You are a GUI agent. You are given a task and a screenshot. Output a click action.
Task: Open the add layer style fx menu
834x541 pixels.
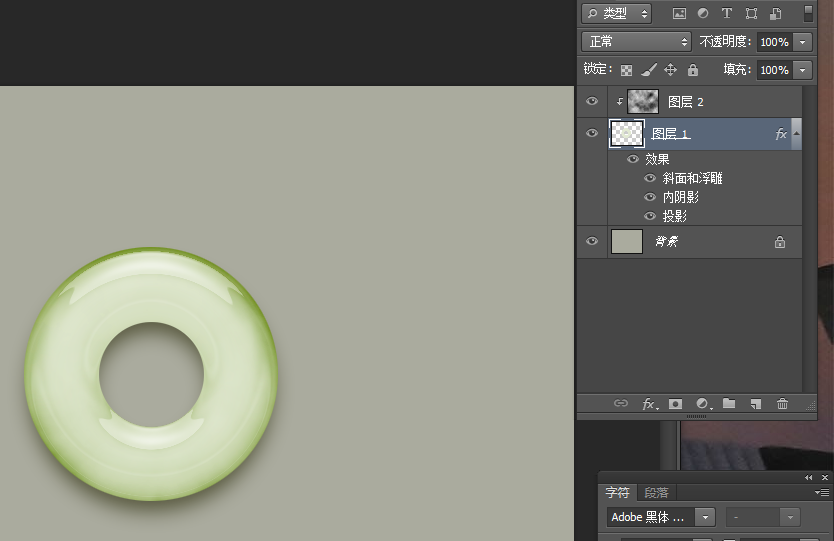click(650, 404)
